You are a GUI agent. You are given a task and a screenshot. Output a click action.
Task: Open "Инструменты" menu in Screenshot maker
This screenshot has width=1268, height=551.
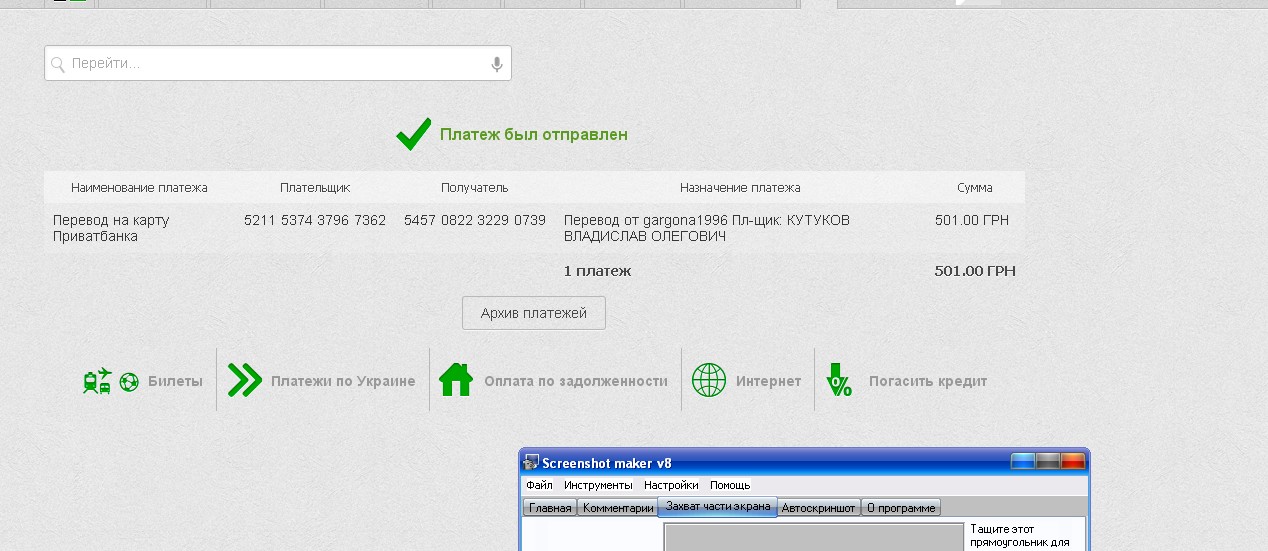(x=598, y=485)
